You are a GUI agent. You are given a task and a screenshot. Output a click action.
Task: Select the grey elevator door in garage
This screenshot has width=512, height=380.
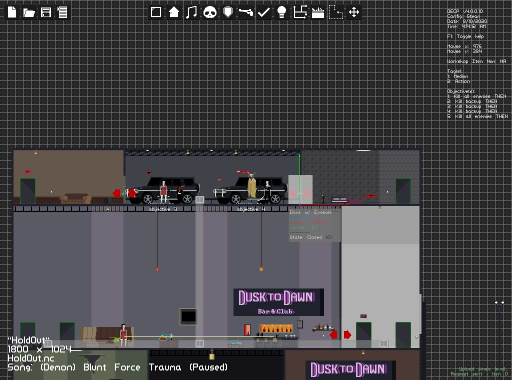pyautogui.click(x=300, y=189)
